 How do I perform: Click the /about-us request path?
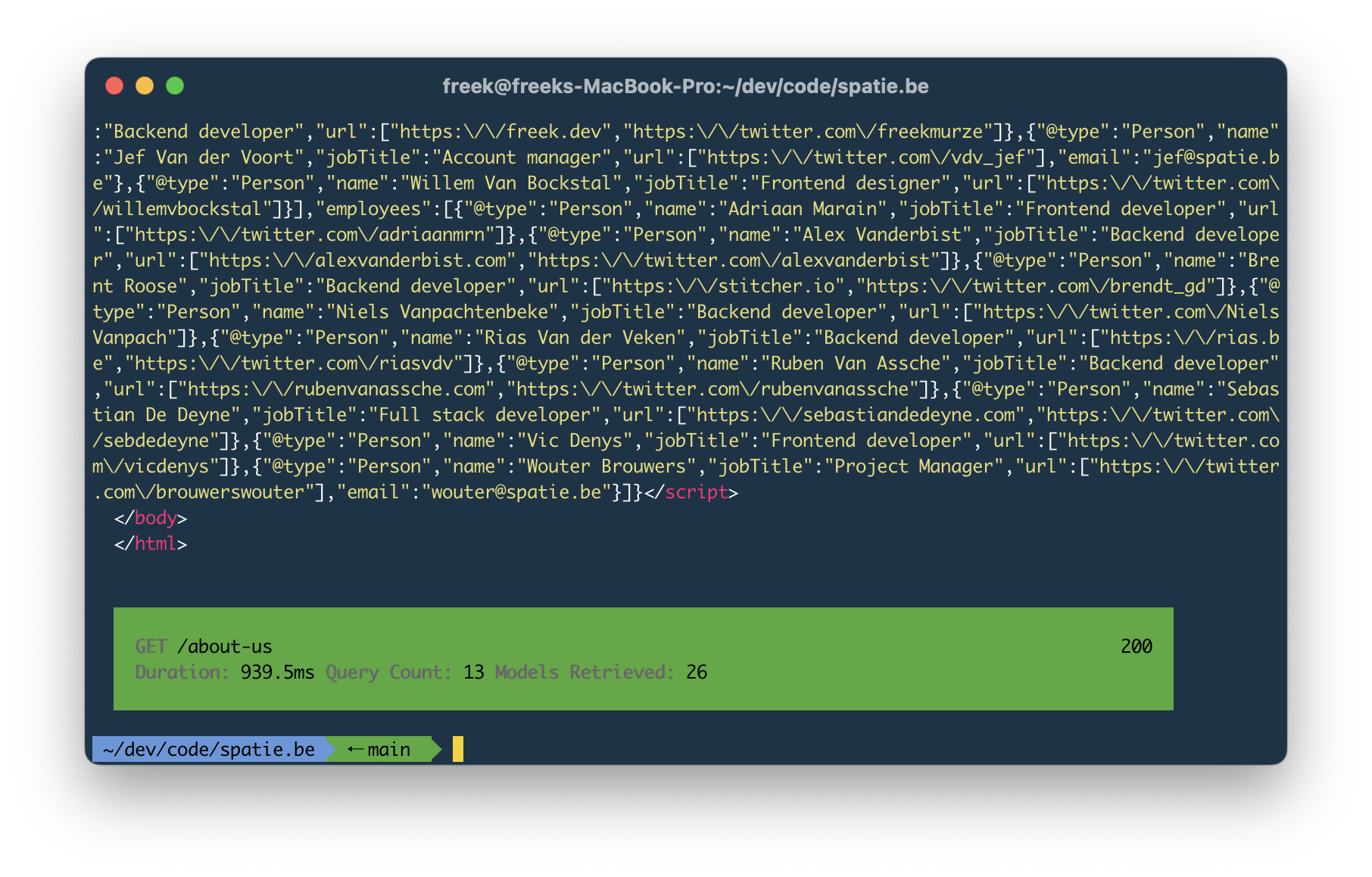pos(224,647)
